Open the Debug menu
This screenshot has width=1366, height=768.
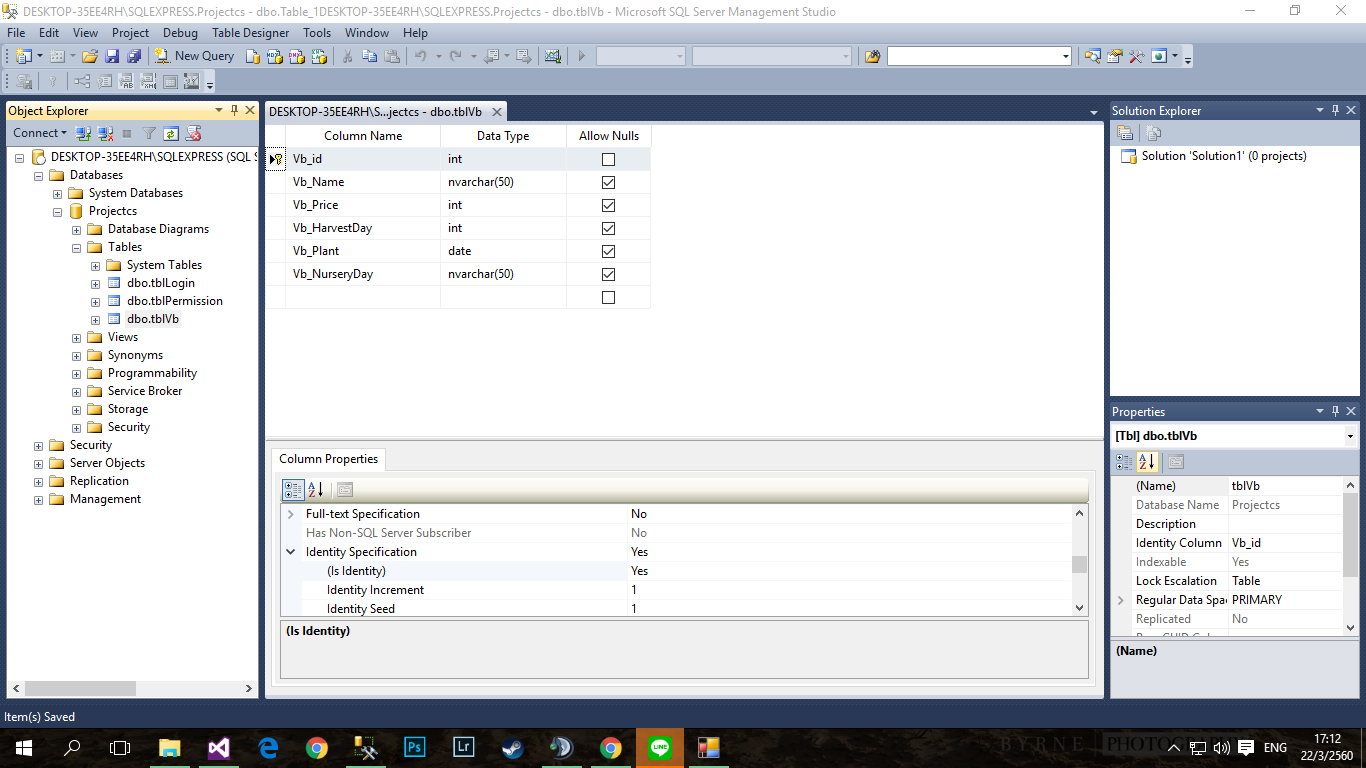pyautogui.click(x=181, y=33)
